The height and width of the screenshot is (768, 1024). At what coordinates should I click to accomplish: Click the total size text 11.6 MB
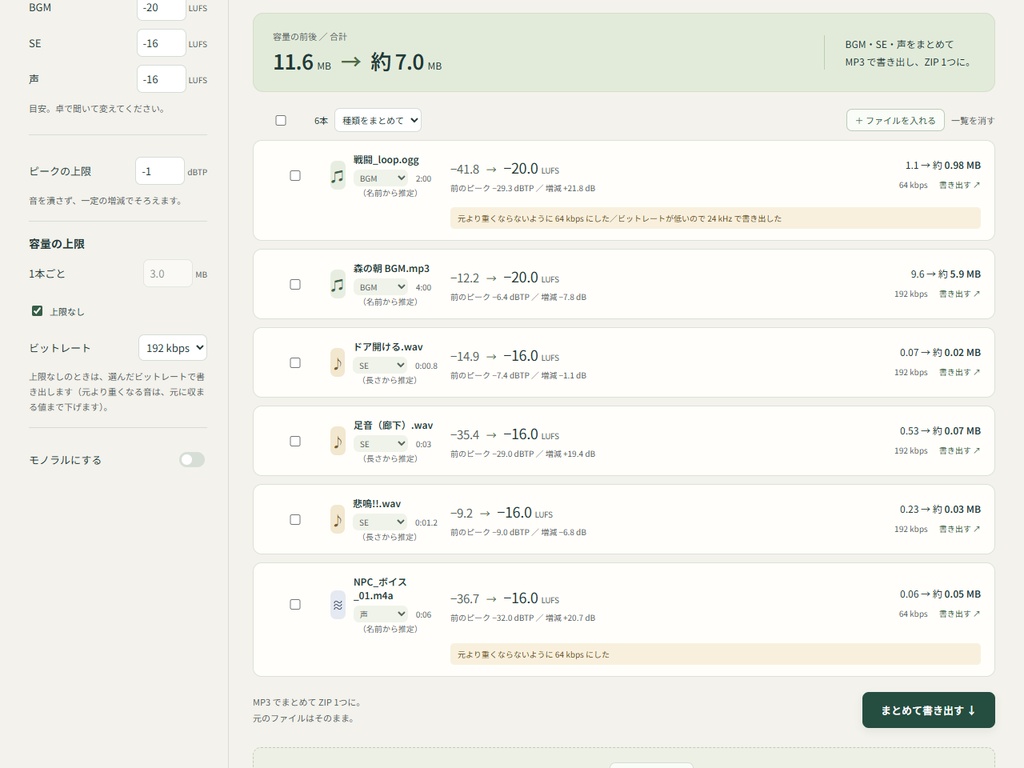point(302,63)
